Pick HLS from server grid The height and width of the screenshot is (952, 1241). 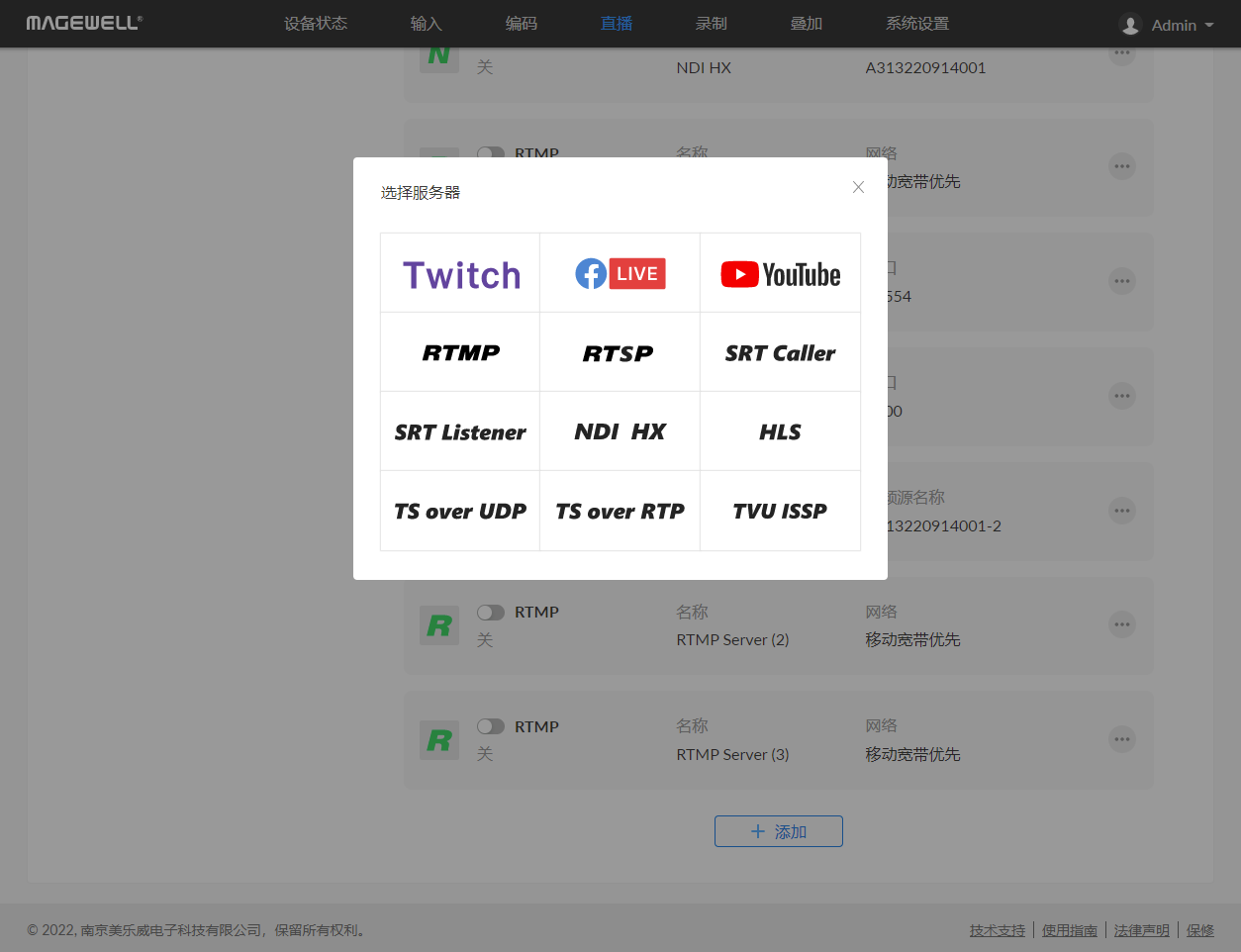click(780, 432)
